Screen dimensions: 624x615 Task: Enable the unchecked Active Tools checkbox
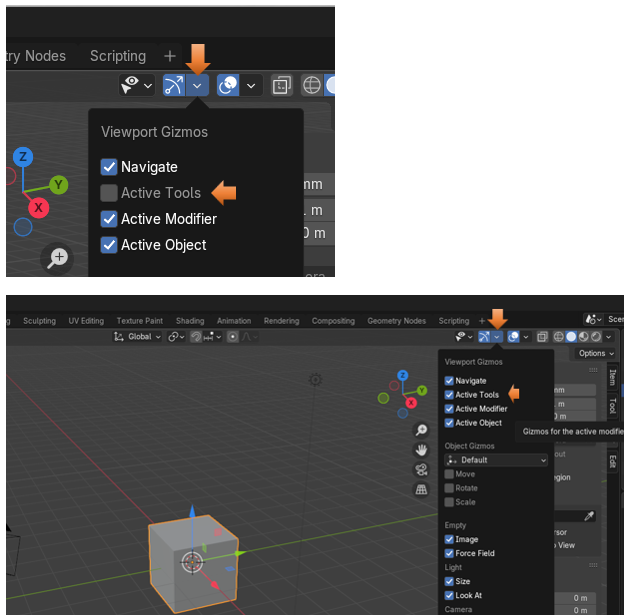[109, 193]
